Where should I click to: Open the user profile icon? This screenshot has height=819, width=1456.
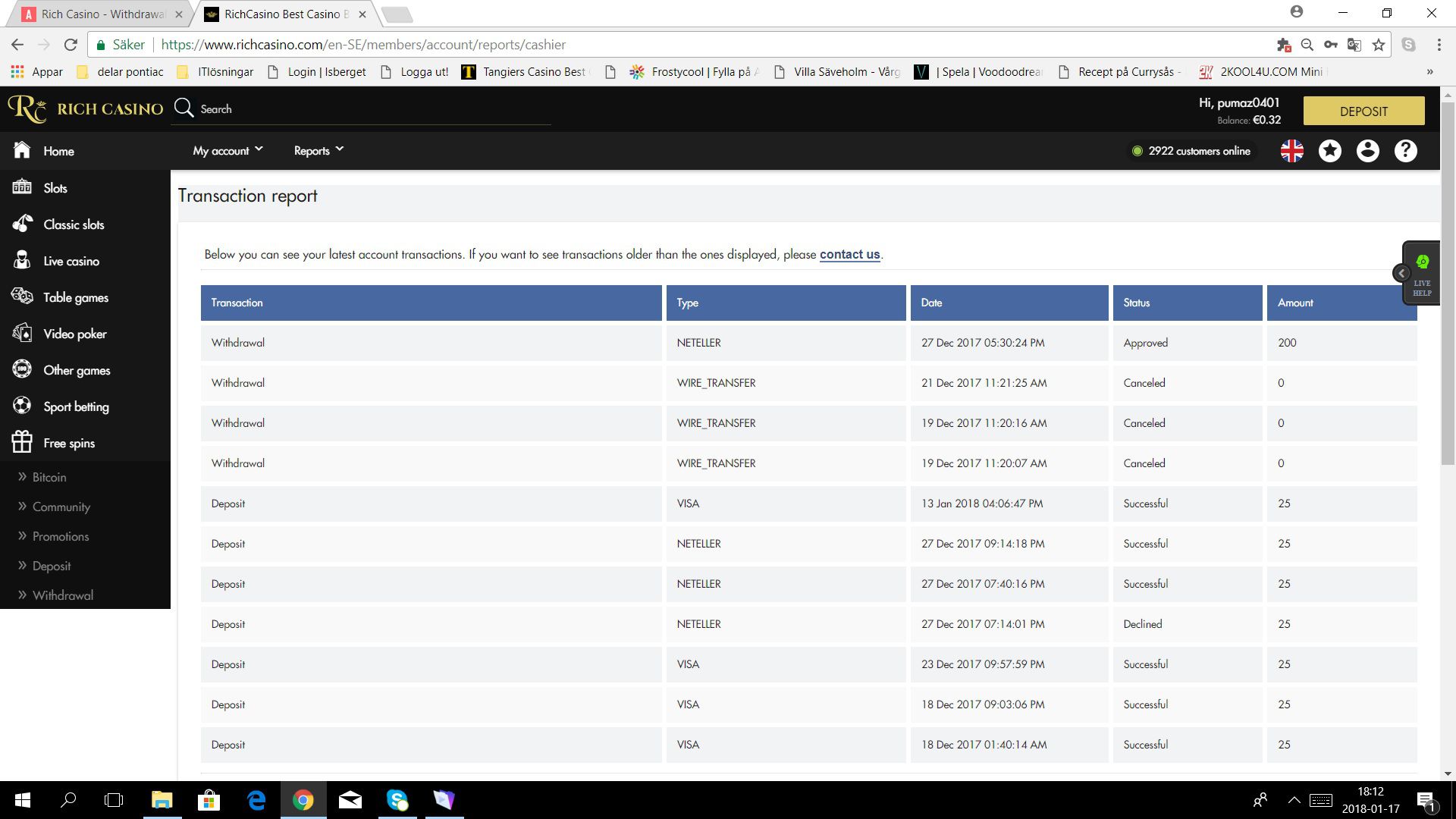(x=1368, y=151)
